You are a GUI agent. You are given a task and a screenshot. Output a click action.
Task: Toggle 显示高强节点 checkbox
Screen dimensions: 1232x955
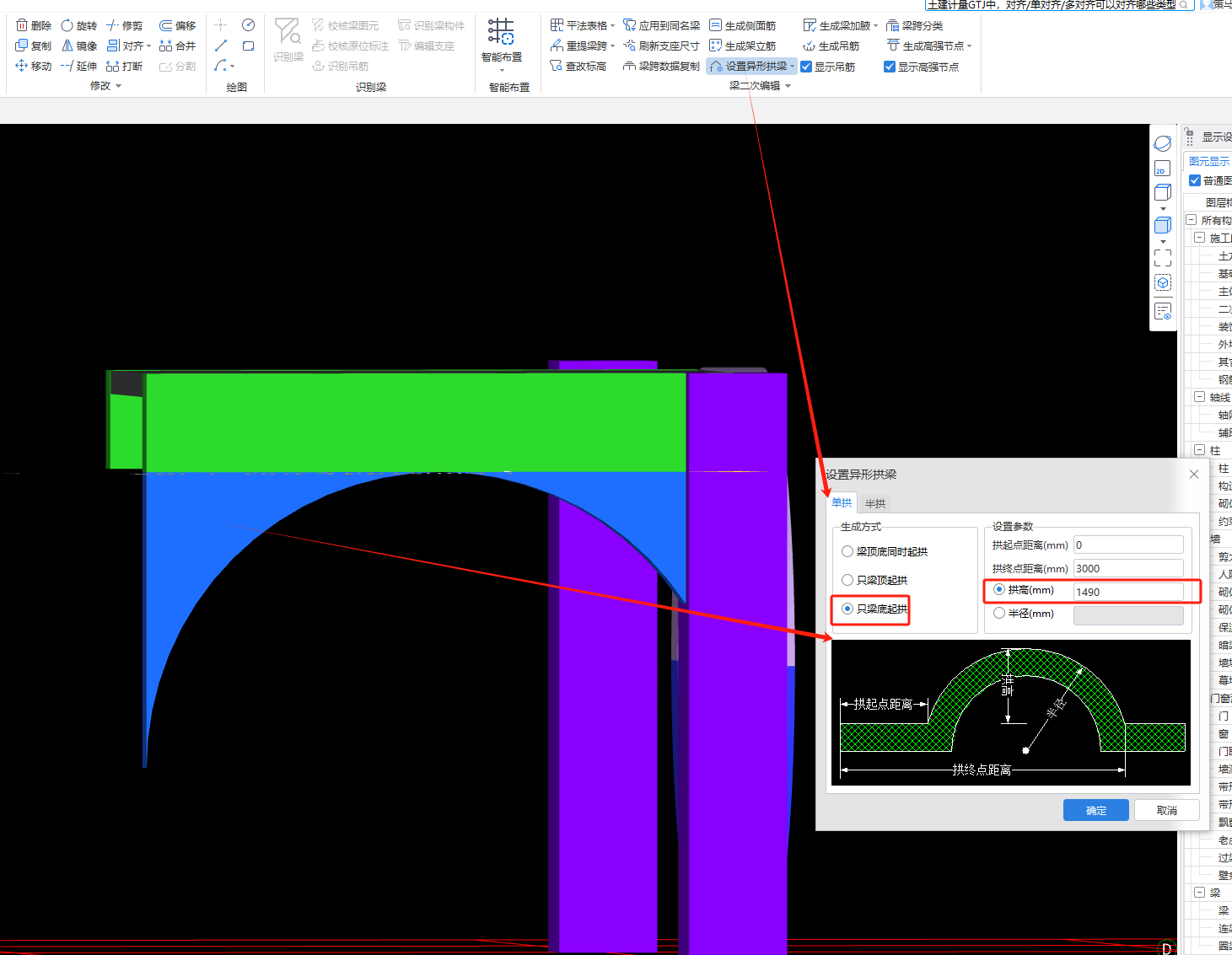point(890,67)
